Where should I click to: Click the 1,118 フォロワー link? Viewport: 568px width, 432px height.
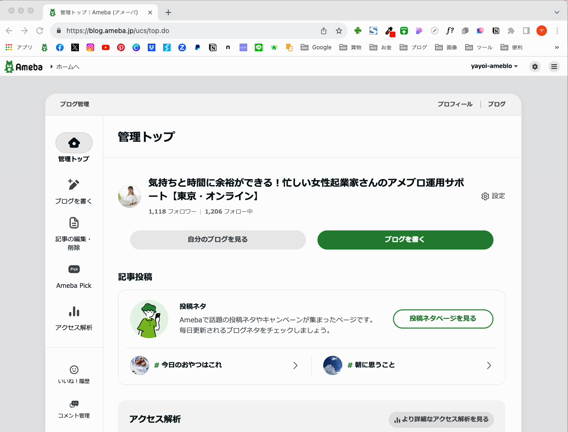[x=172, y=211]
